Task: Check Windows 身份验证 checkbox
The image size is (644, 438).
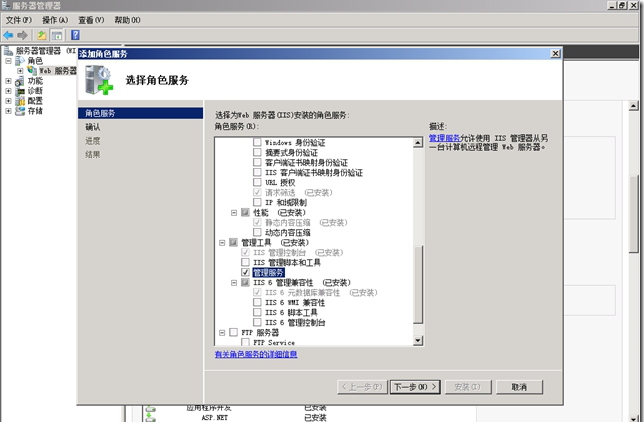Action: (257, 142)
